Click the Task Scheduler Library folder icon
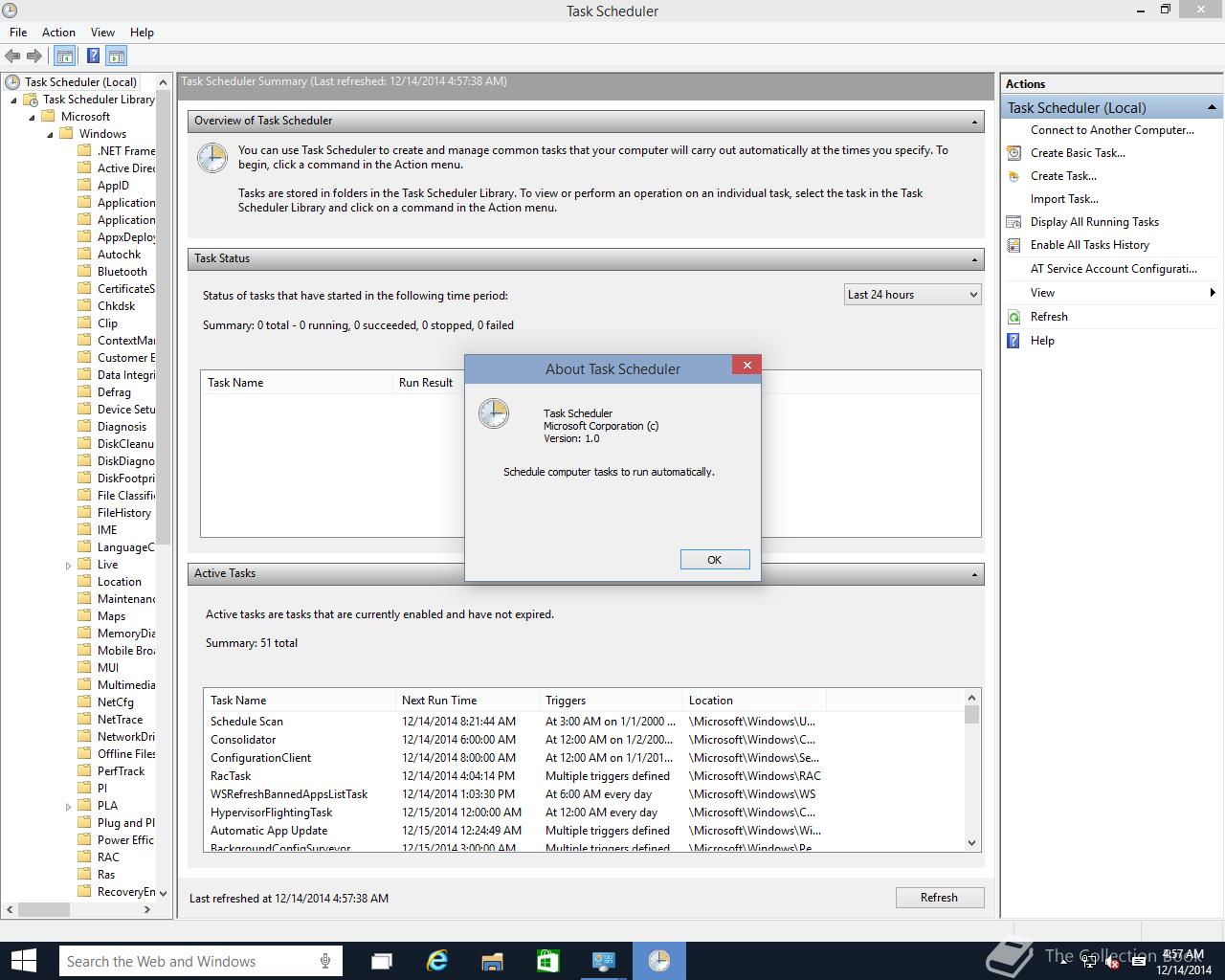1225x980 pixels. point(31,100)
